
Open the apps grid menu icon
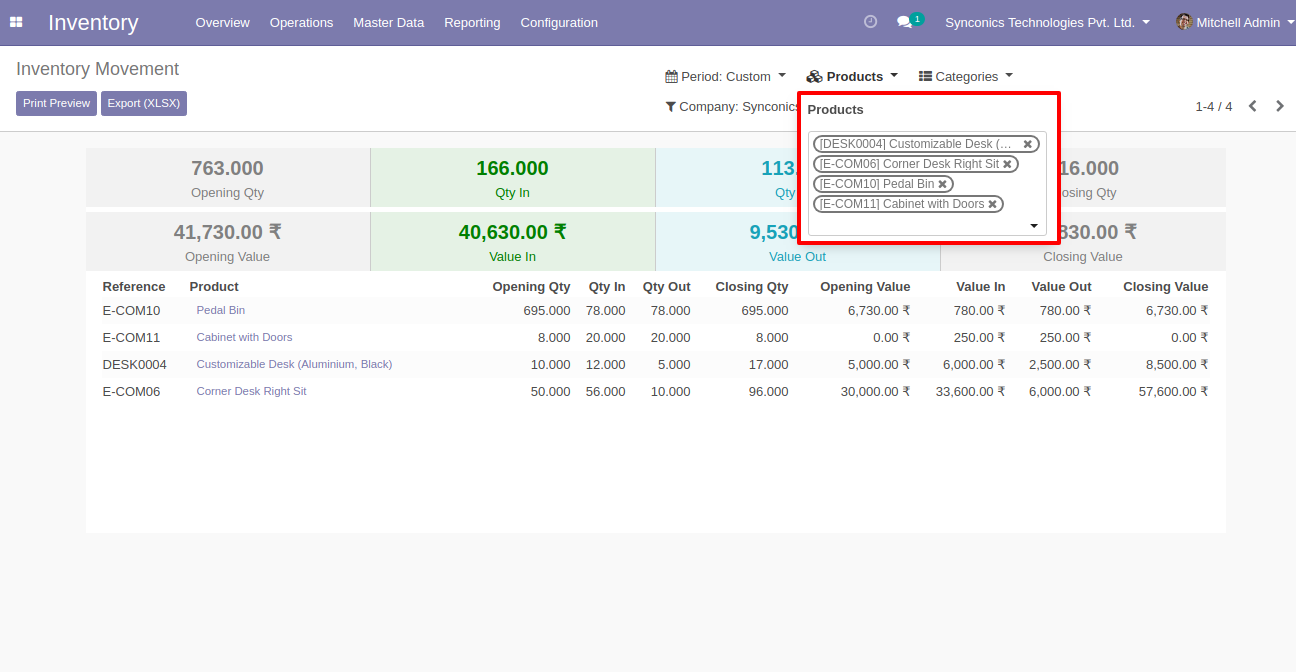click(16, 22)
